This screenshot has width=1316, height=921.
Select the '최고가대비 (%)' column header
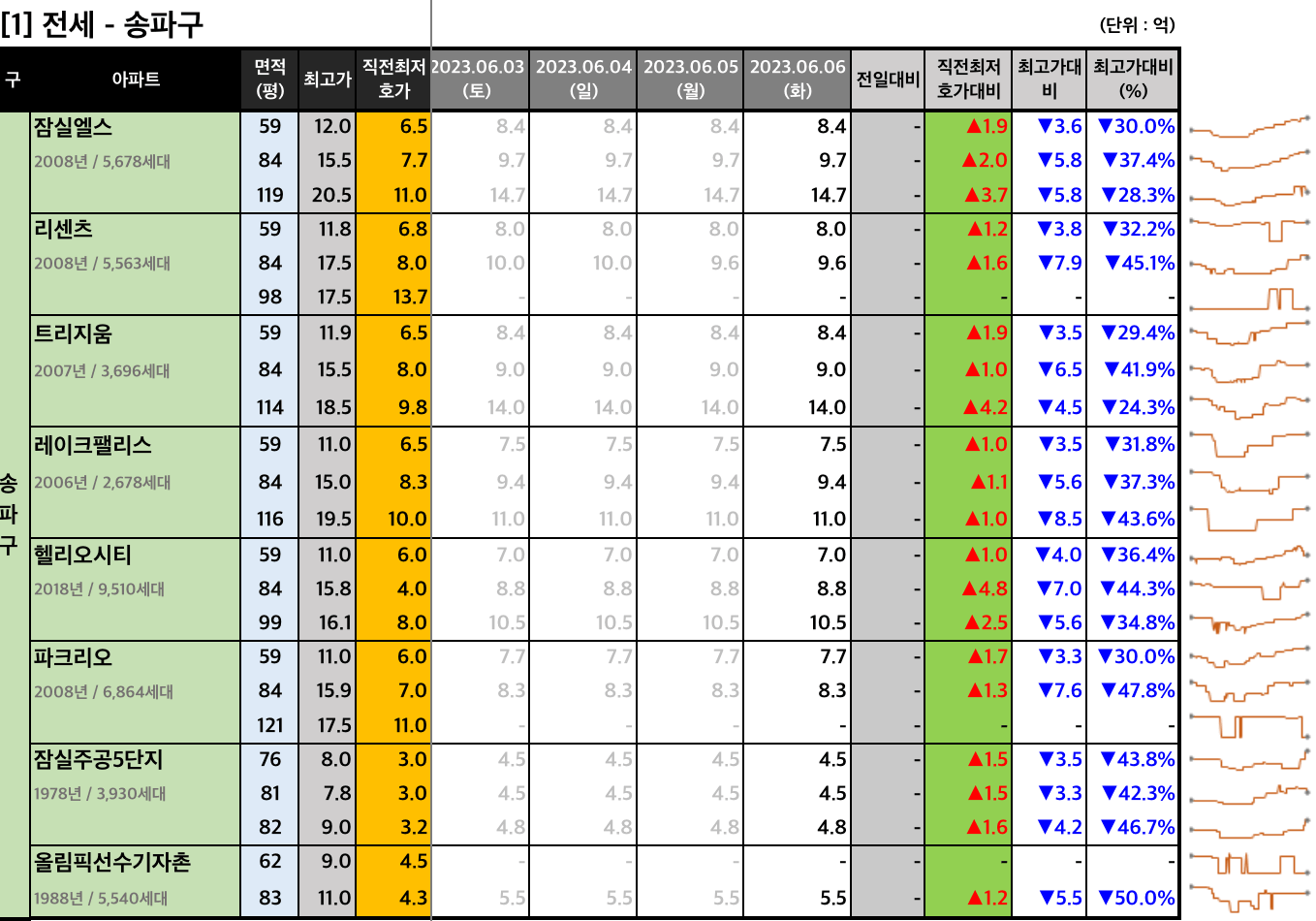point(1133,79)
